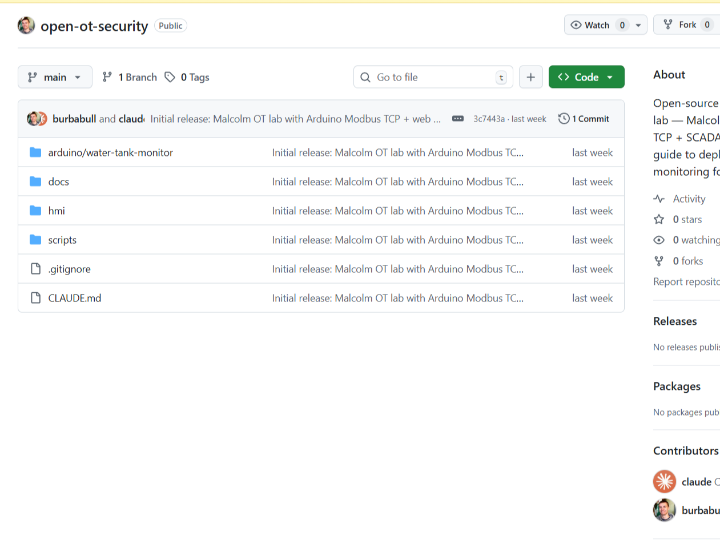The image size is (720, 540).
Task: Expand the Watch options dropdown arrow
Action: pos(638,25)
